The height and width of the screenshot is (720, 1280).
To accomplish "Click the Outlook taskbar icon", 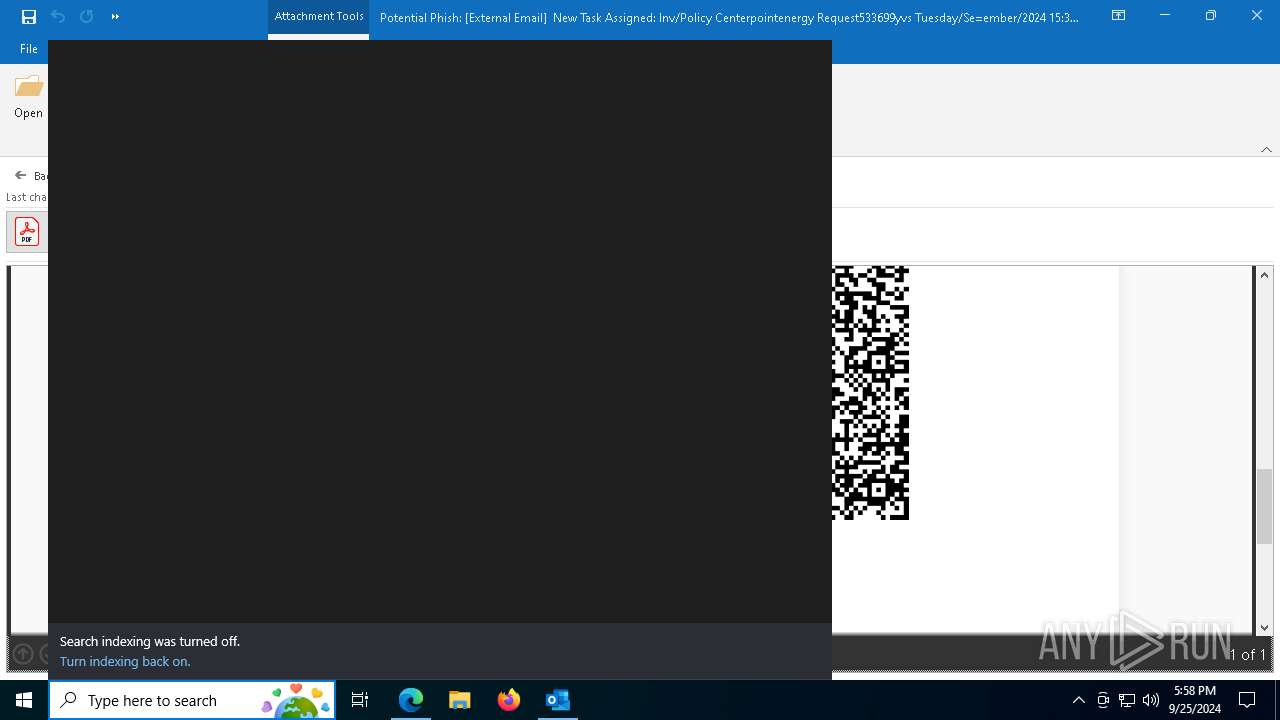I will pyautogui.click(x=558, y=700).
